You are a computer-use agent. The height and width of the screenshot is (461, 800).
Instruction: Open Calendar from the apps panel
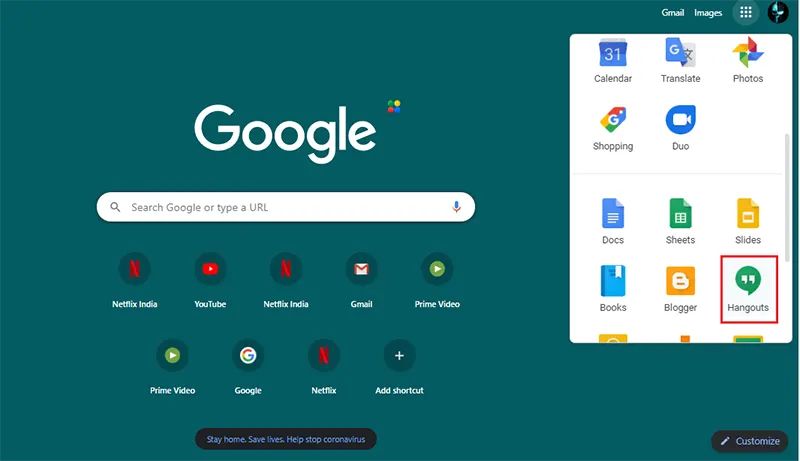(x=613, y=61)
